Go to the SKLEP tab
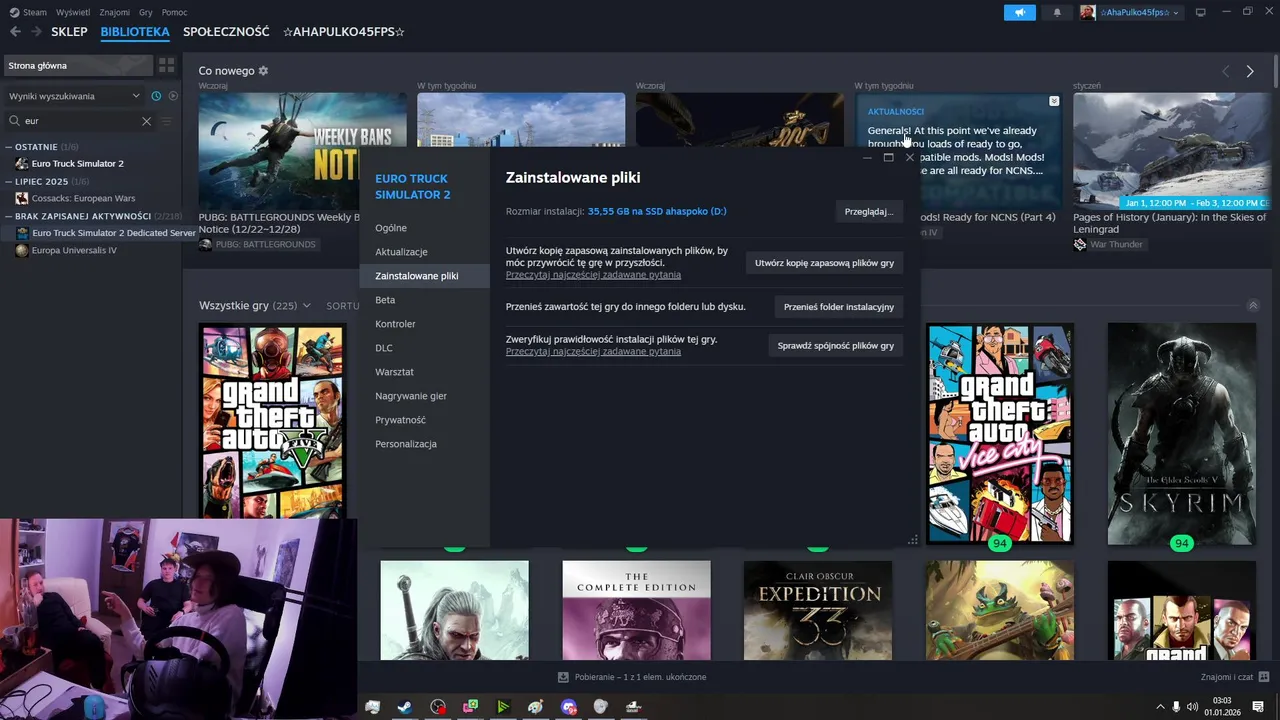This screenshot has width=1280, height=720. pyautogui.click(x=69, y=32)
